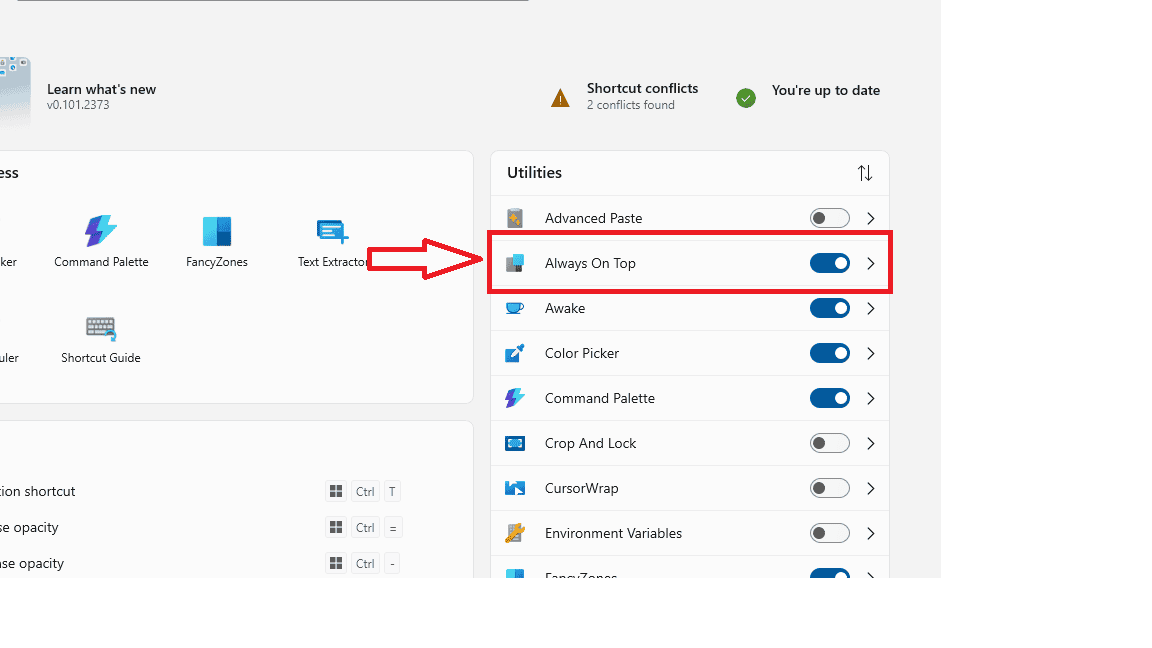Sort utilities with the up-down arrows icon

point(865,173)
